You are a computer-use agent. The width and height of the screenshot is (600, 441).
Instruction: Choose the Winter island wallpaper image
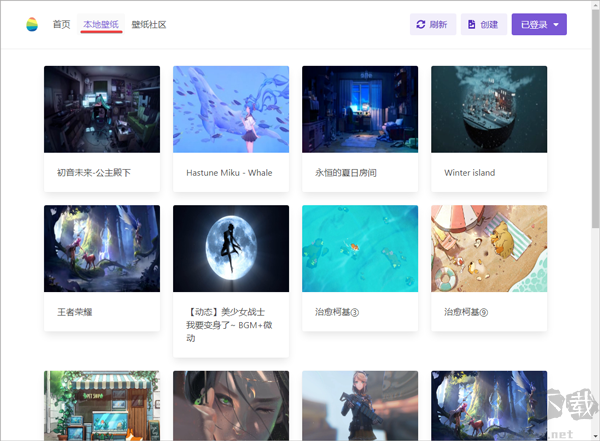[x=489, y=109]
